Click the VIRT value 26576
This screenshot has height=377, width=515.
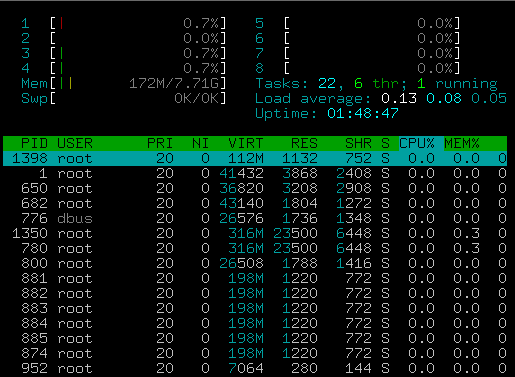click(x=242, y=218)
